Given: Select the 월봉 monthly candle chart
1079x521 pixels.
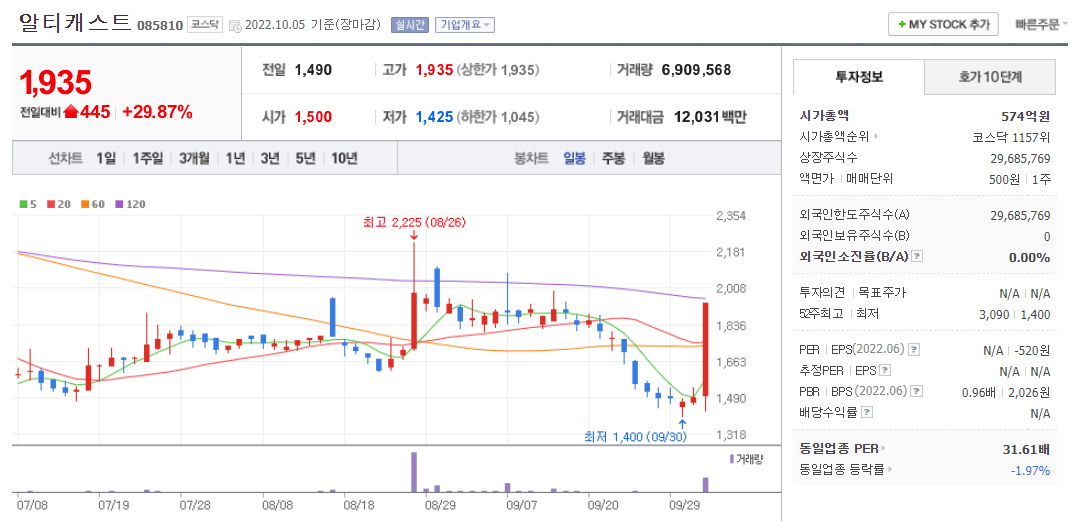Looking at the screenshot, I should pos(654,158).
